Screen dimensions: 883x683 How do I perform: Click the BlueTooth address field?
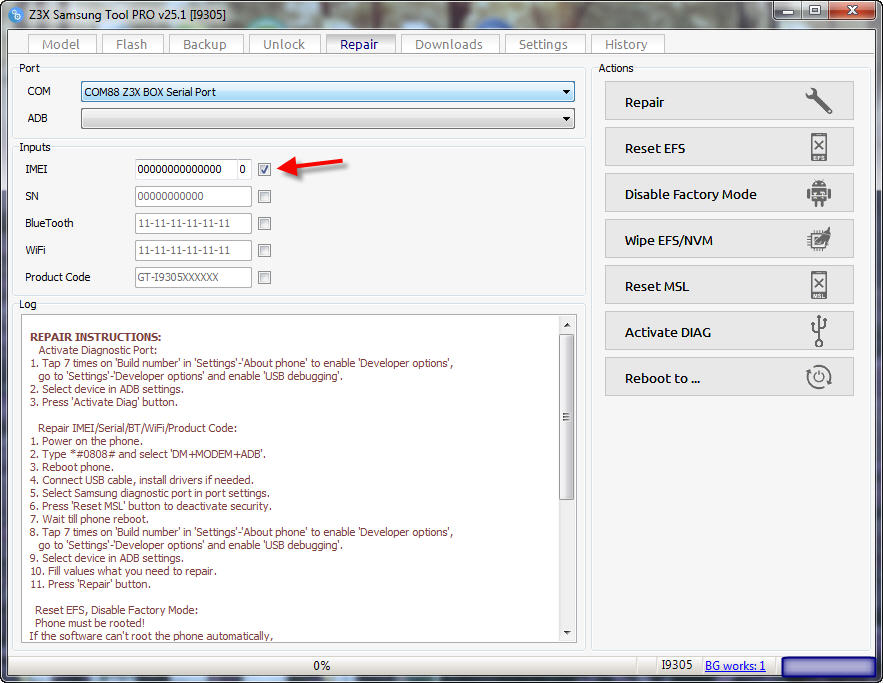pyautogui.click(x=193, y=223)
